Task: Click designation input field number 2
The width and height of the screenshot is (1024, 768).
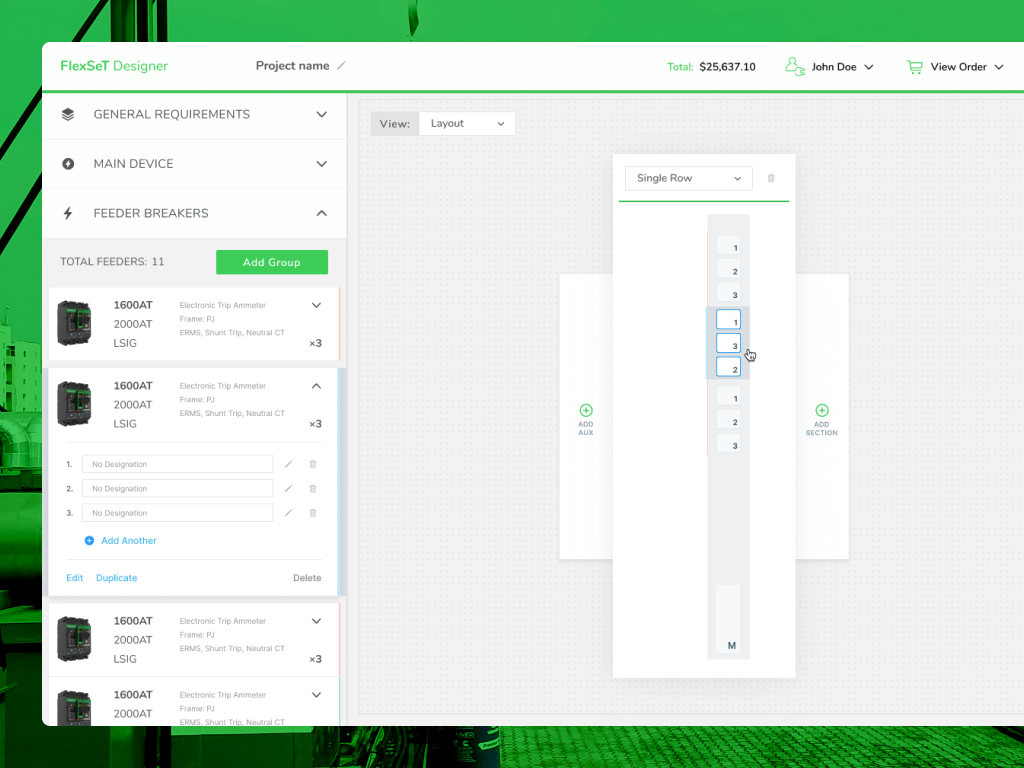Action: [178, 488]
